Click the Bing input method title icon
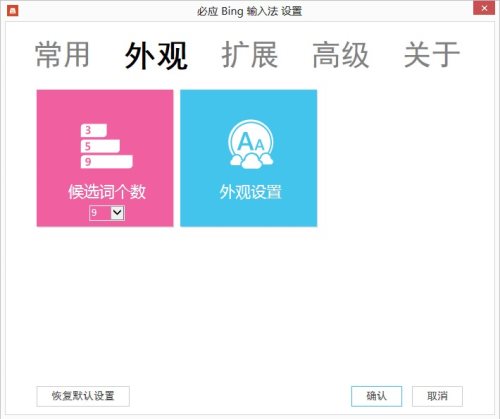Screen dimensions: 500x419 [x=13, y=11]
